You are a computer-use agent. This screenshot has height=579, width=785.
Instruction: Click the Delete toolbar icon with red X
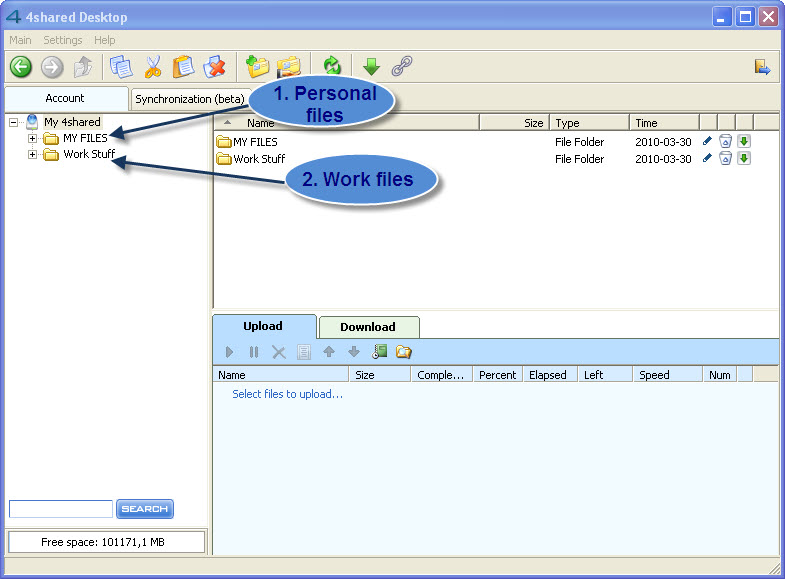(x=215, y=67)
